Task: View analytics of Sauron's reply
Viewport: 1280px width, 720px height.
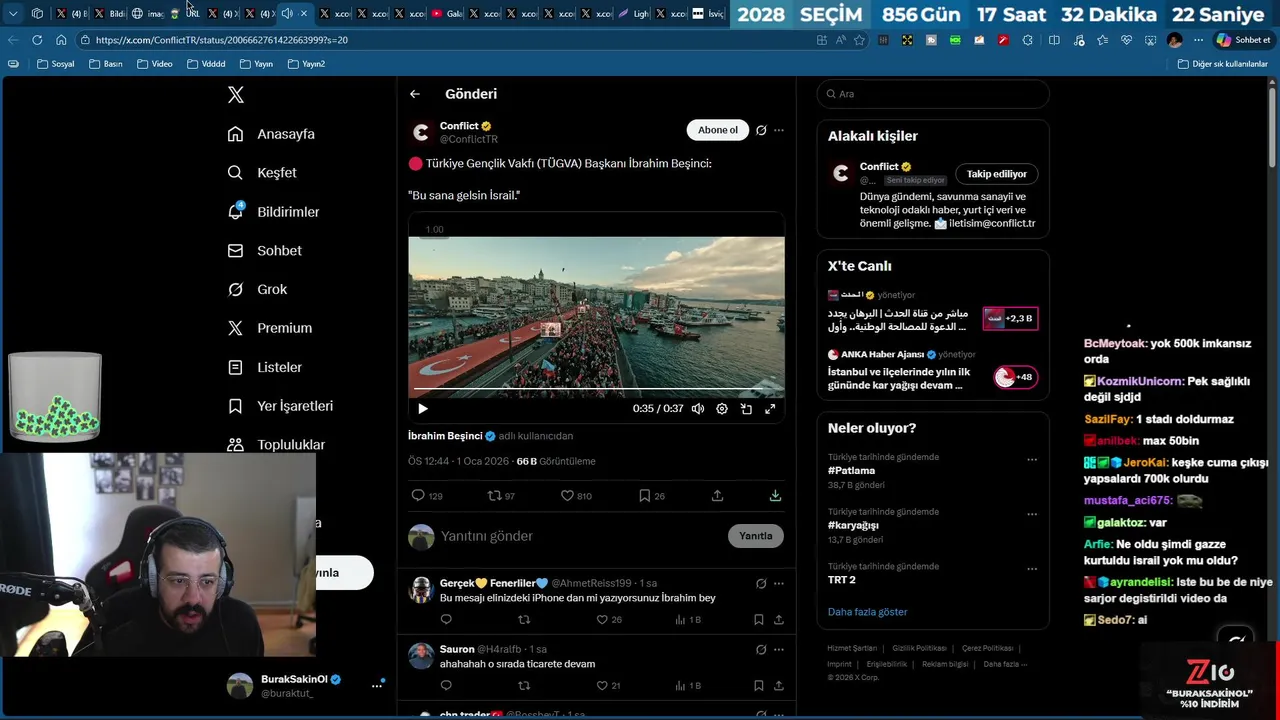Action: [x=688, y=686]
